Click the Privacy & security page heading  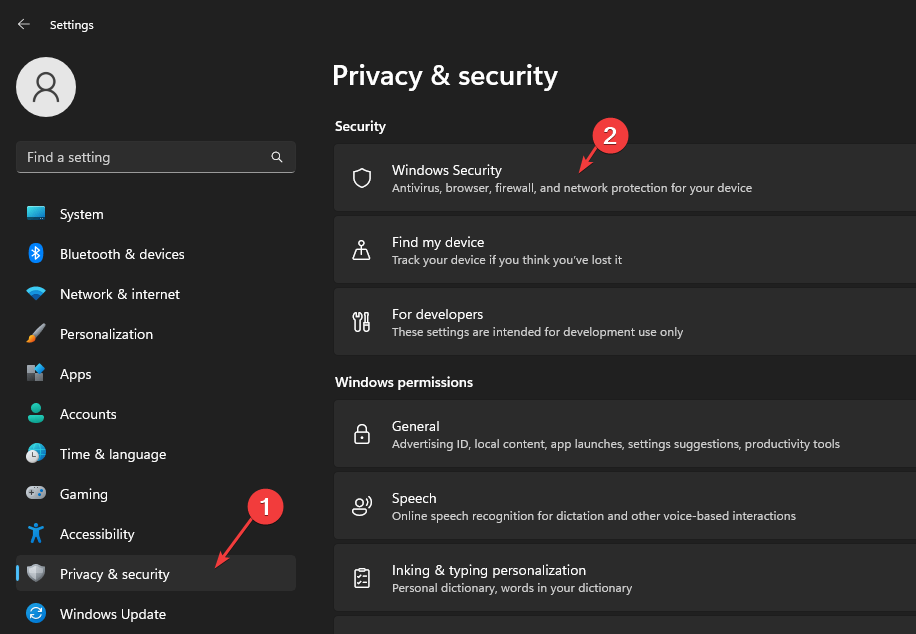pyautogui.click(x=445, y=76)
